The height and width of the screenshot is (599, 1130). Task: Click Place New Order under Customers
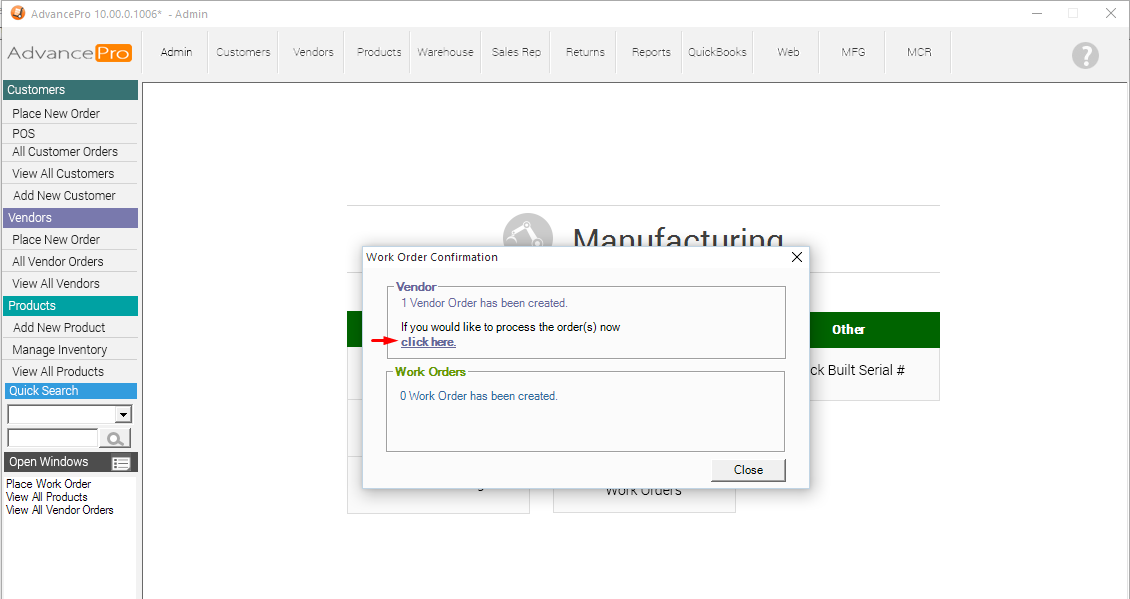[56, 114]
